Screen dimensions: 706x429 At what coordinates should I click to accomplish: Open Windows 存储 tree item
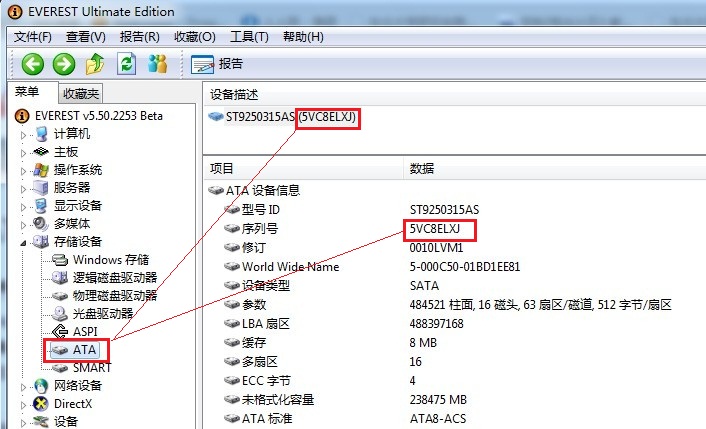[111, 260]
